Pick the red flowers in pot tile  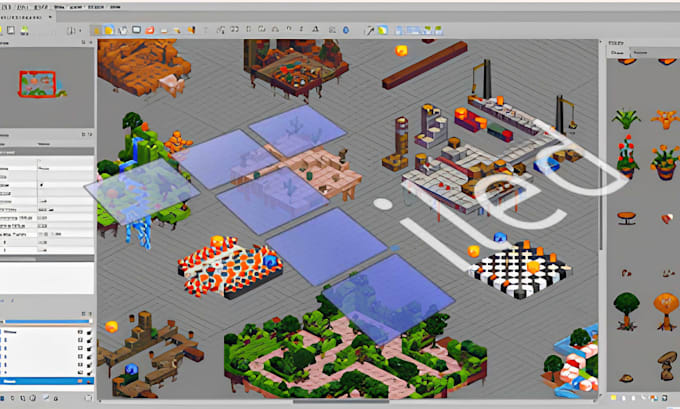coord(627,156)
